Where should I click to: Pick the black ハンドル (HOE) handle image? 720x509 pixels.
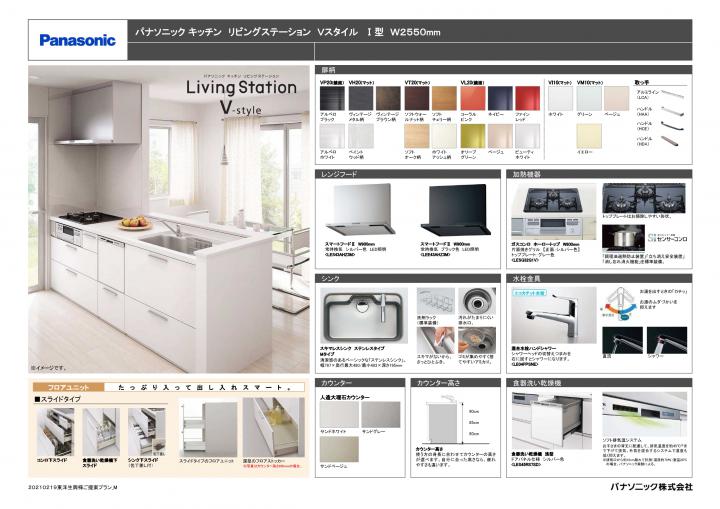click(672, 125)
